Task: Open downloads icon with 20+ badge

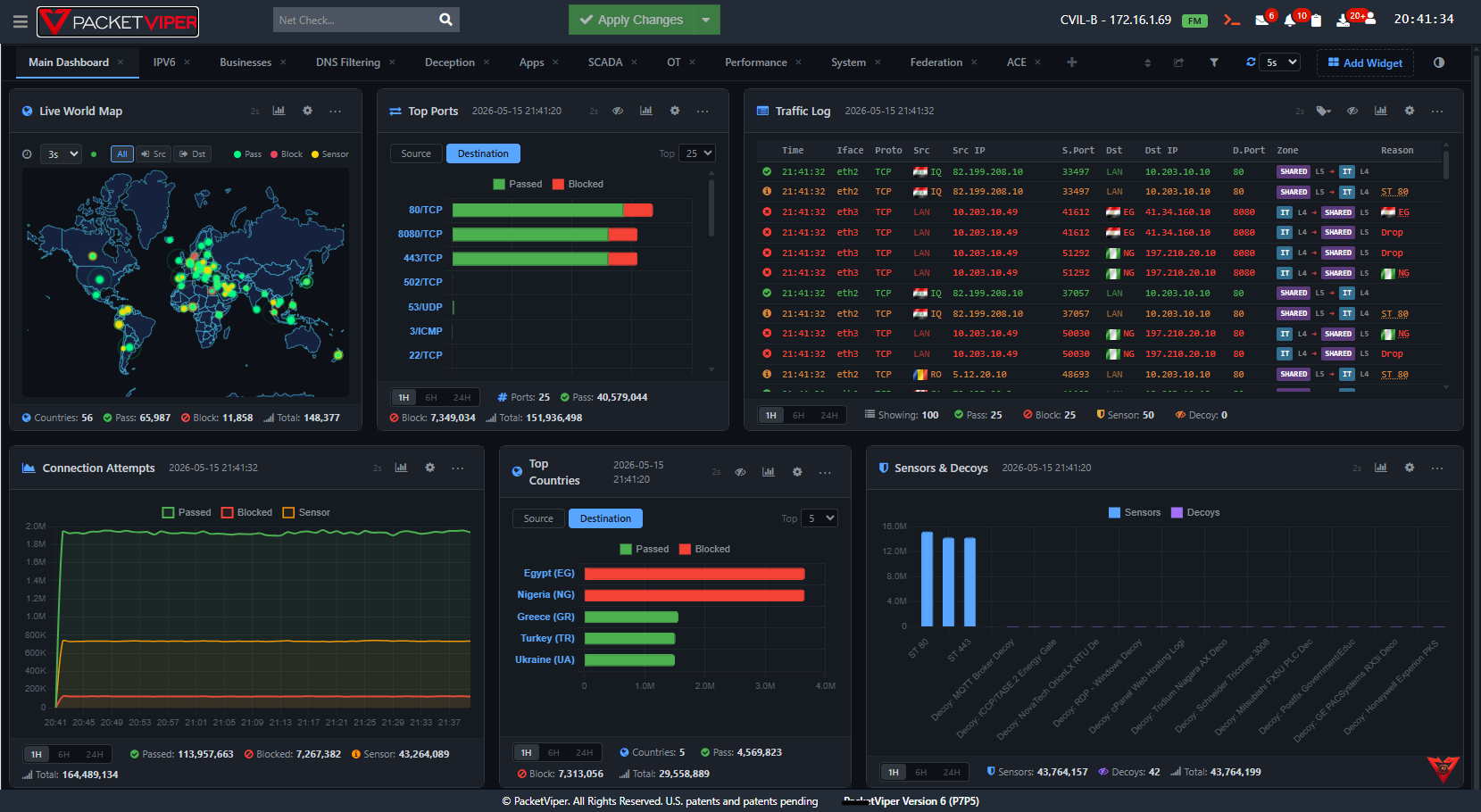Action: click(x=1343, y=20)
